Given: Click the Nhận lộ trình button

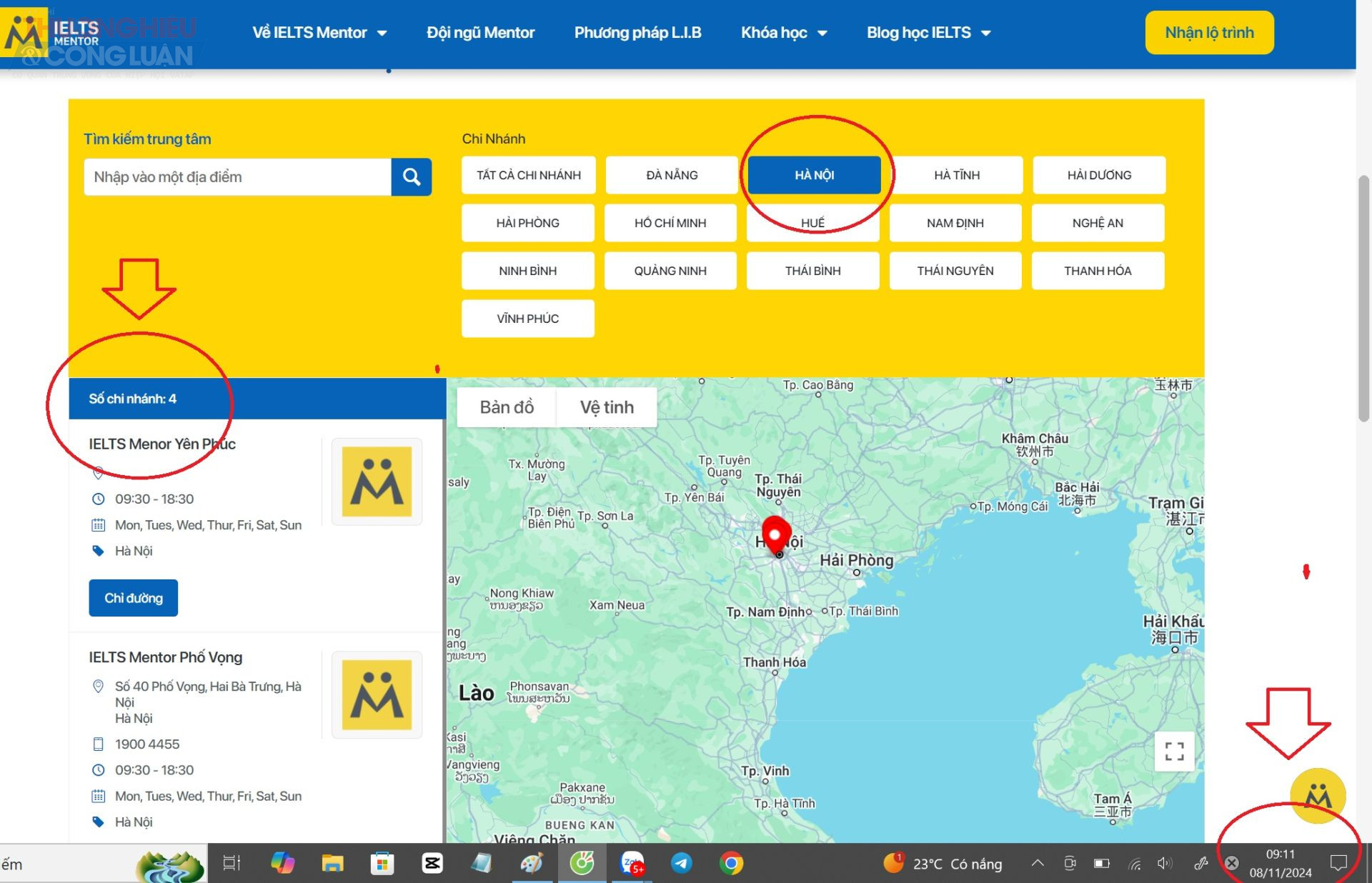Looking at the screenshot, I should 1209,32.
